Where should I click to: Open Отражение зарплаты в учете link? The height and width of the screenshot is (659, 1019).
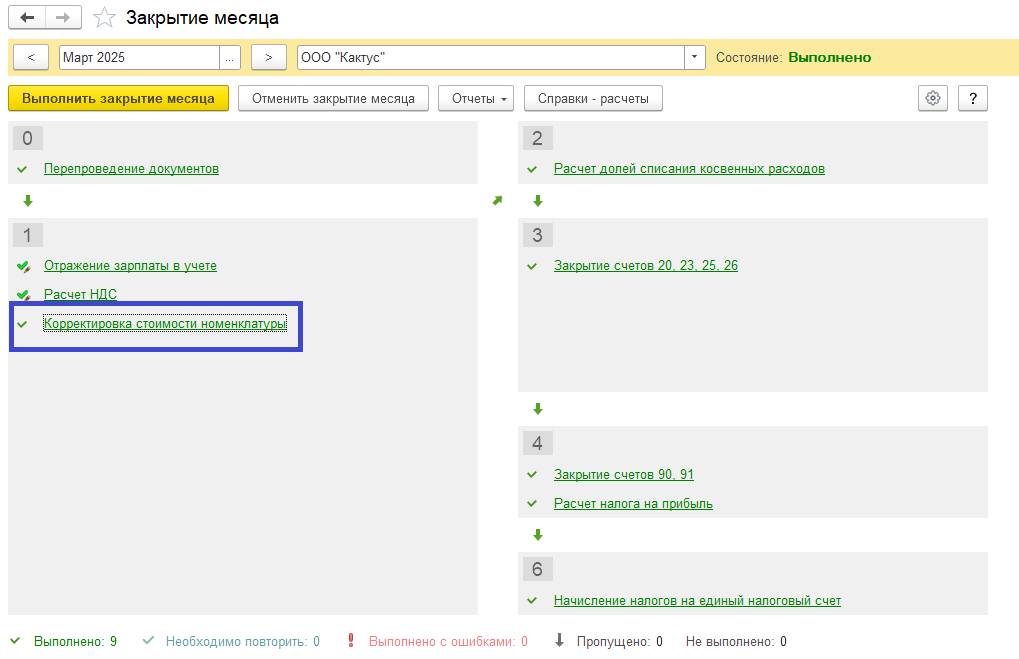130,266
